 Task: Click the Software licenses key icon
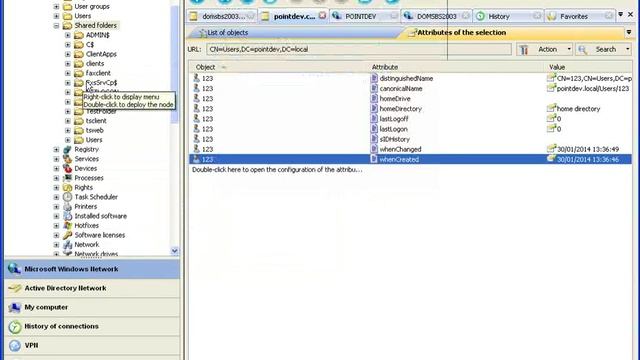click(67, 235)
